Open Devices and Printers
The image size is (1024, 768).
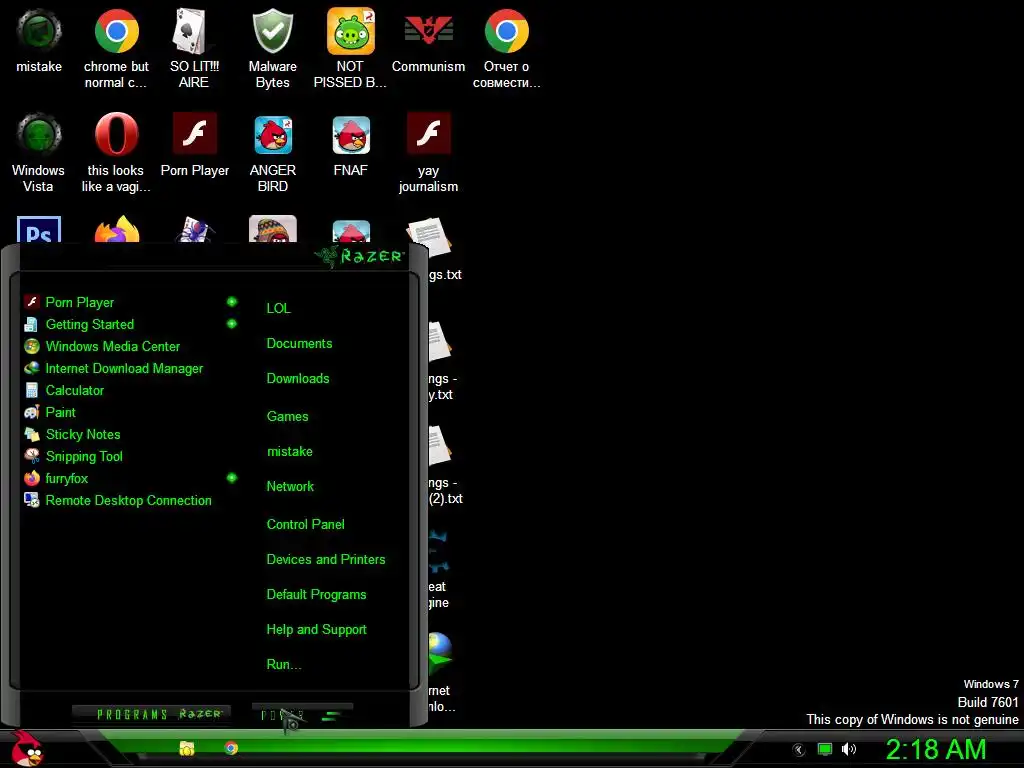pyautogui.click(x=326, y=560)
